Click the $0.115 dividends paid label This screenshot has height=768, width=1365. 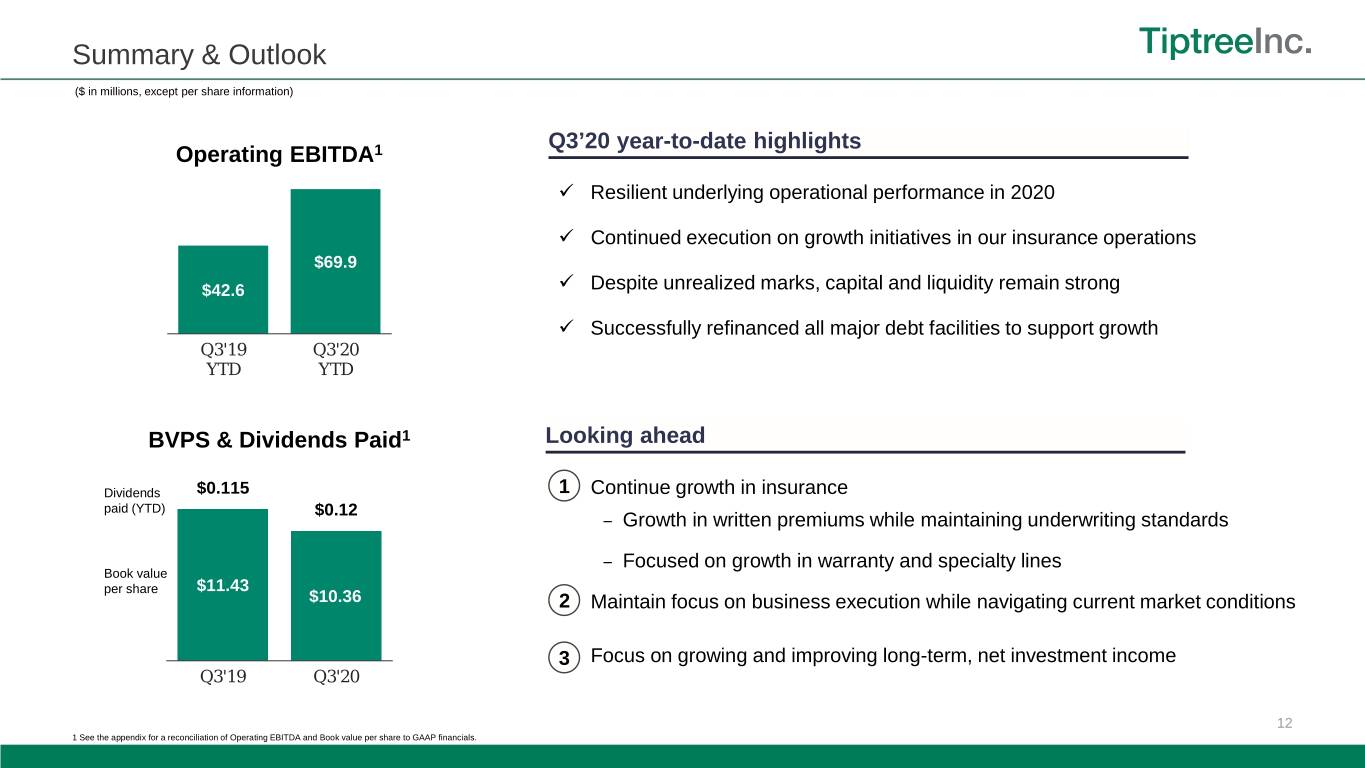click(x=223, y=488)
